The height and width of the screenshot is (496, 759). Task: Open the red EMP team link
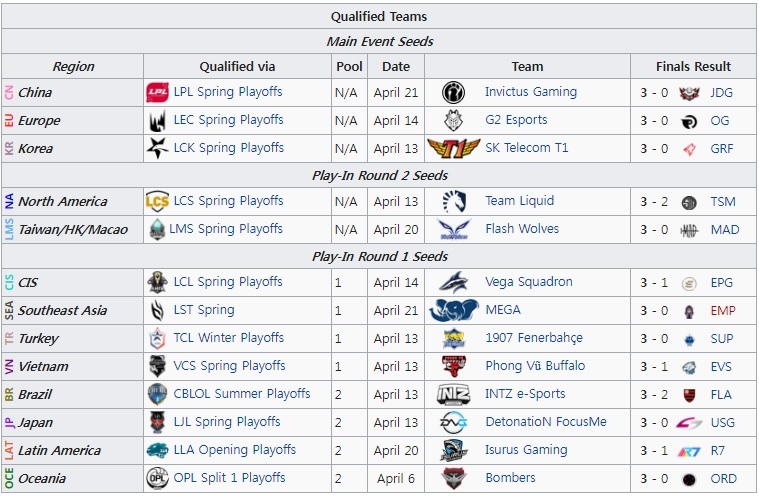click(723, 310)
